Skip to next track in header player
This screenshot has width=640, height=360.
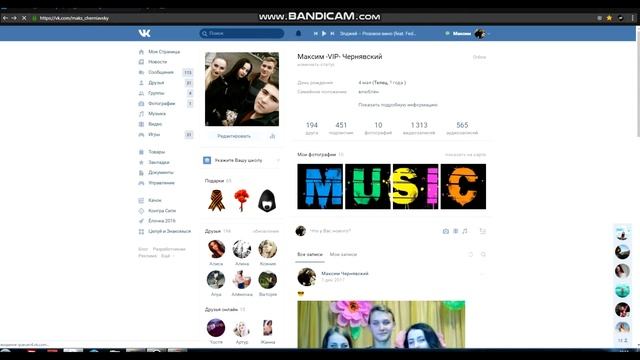pos(332,33)
